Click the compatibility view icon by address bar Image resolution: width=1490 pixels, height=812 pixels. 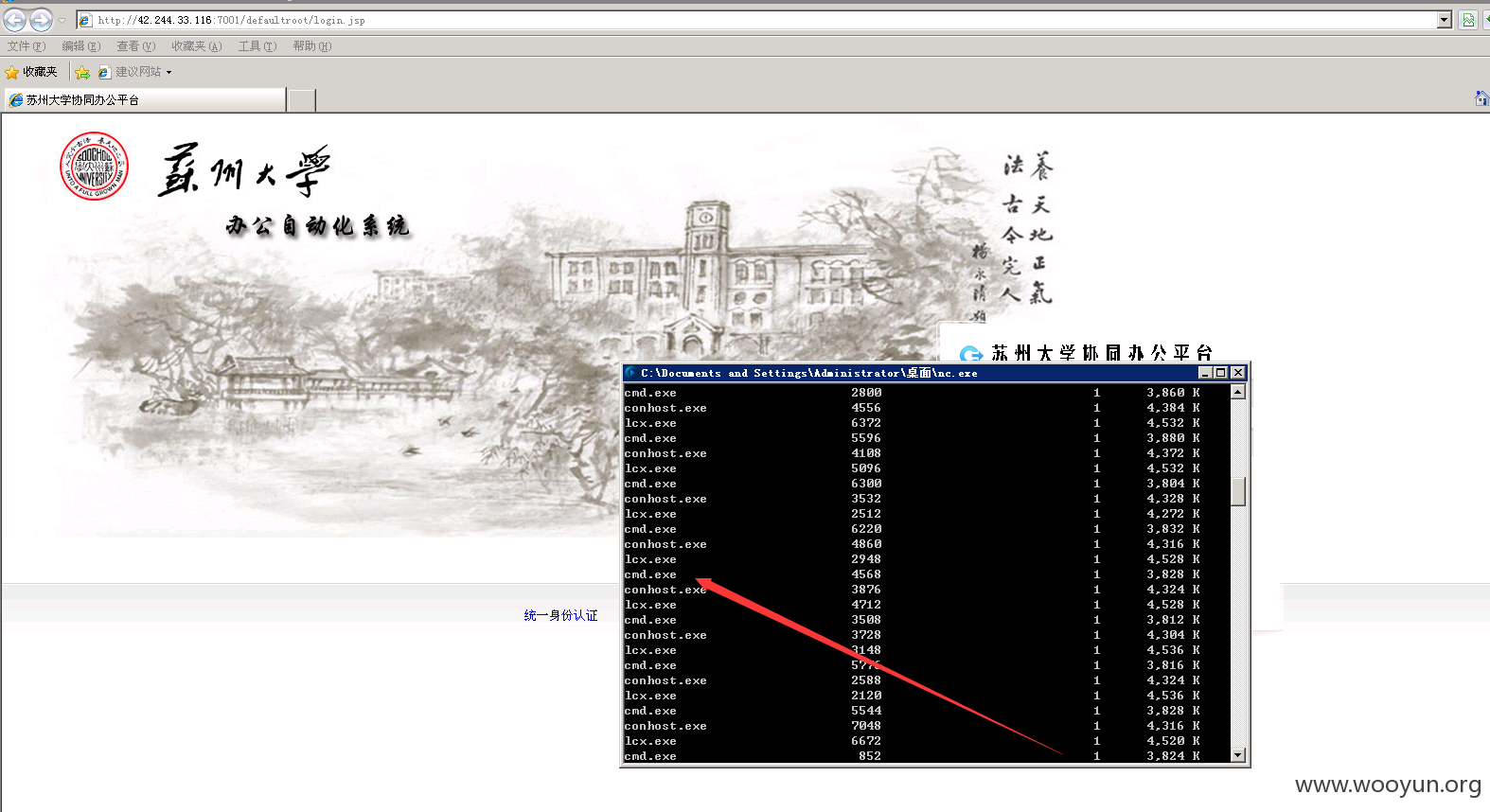[x=1467, y=20]
